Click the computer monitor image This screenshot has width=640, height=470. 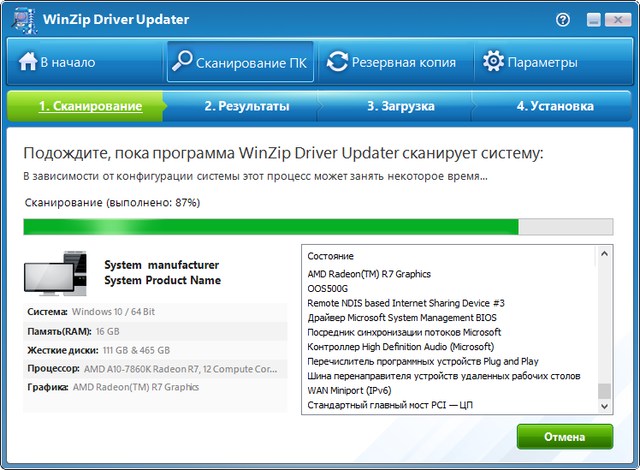(x=56, y=273)
